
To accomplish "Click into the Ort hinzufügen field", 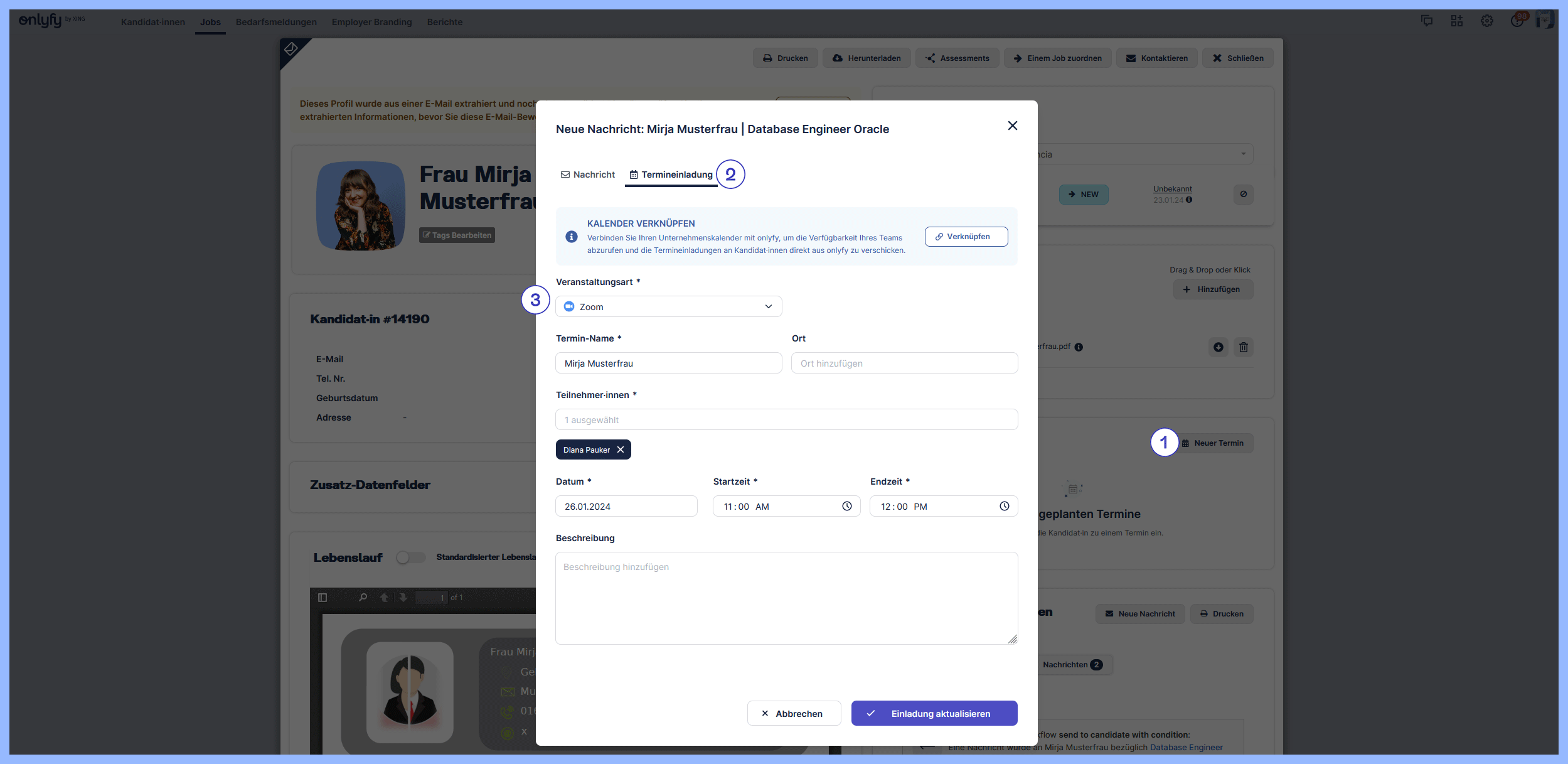I will click(x=904, y=363).
